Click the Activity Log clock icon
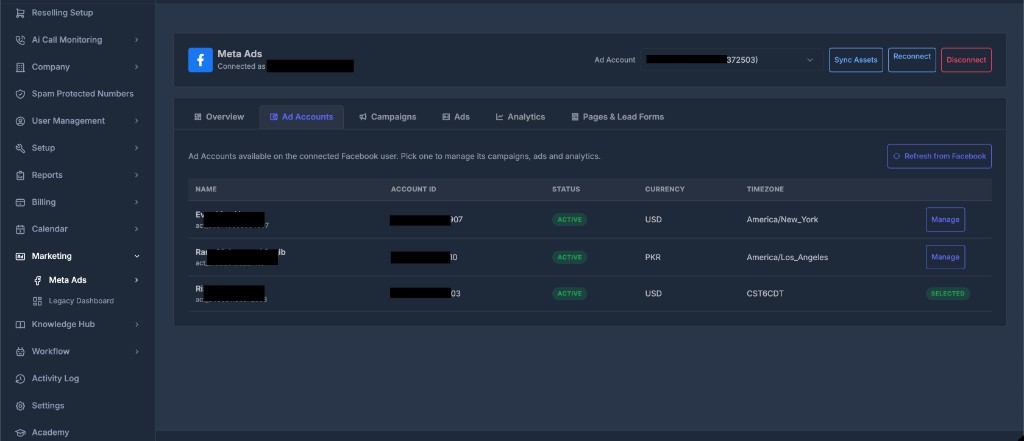This screenshot has width=1024, height=441. (x=20, y=379)
